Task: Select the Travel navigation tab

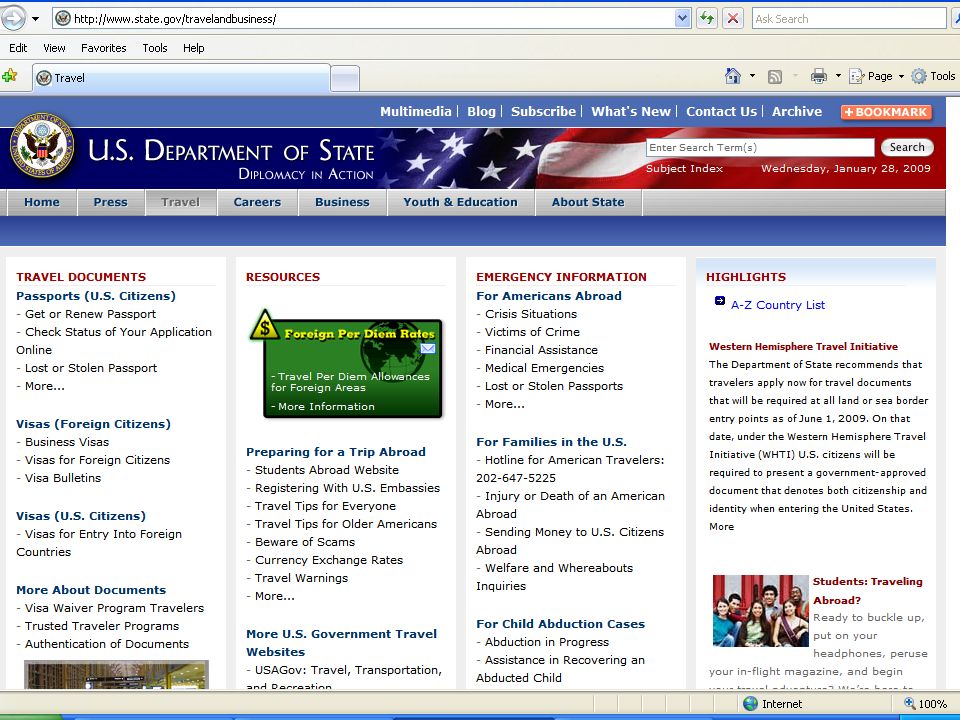Action: [181, 202]
